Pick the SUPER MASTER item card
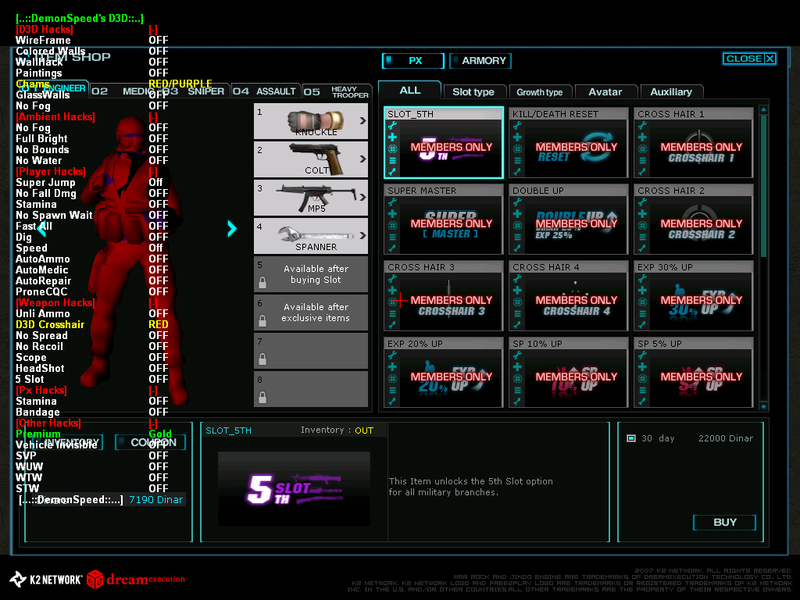This screenshot has height=600, width=800. click(x=443, y=219)
